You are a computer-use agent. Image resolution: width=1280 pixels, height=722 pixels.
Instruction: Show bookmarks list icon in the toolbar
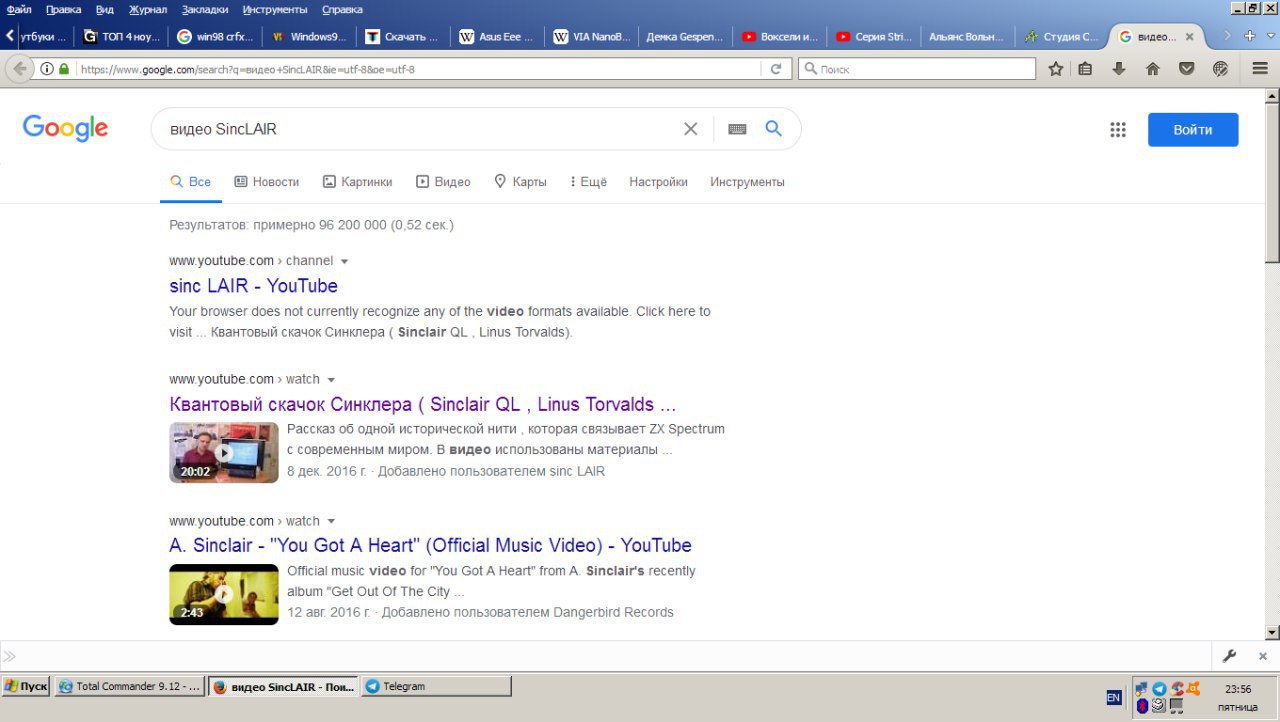1086,69
